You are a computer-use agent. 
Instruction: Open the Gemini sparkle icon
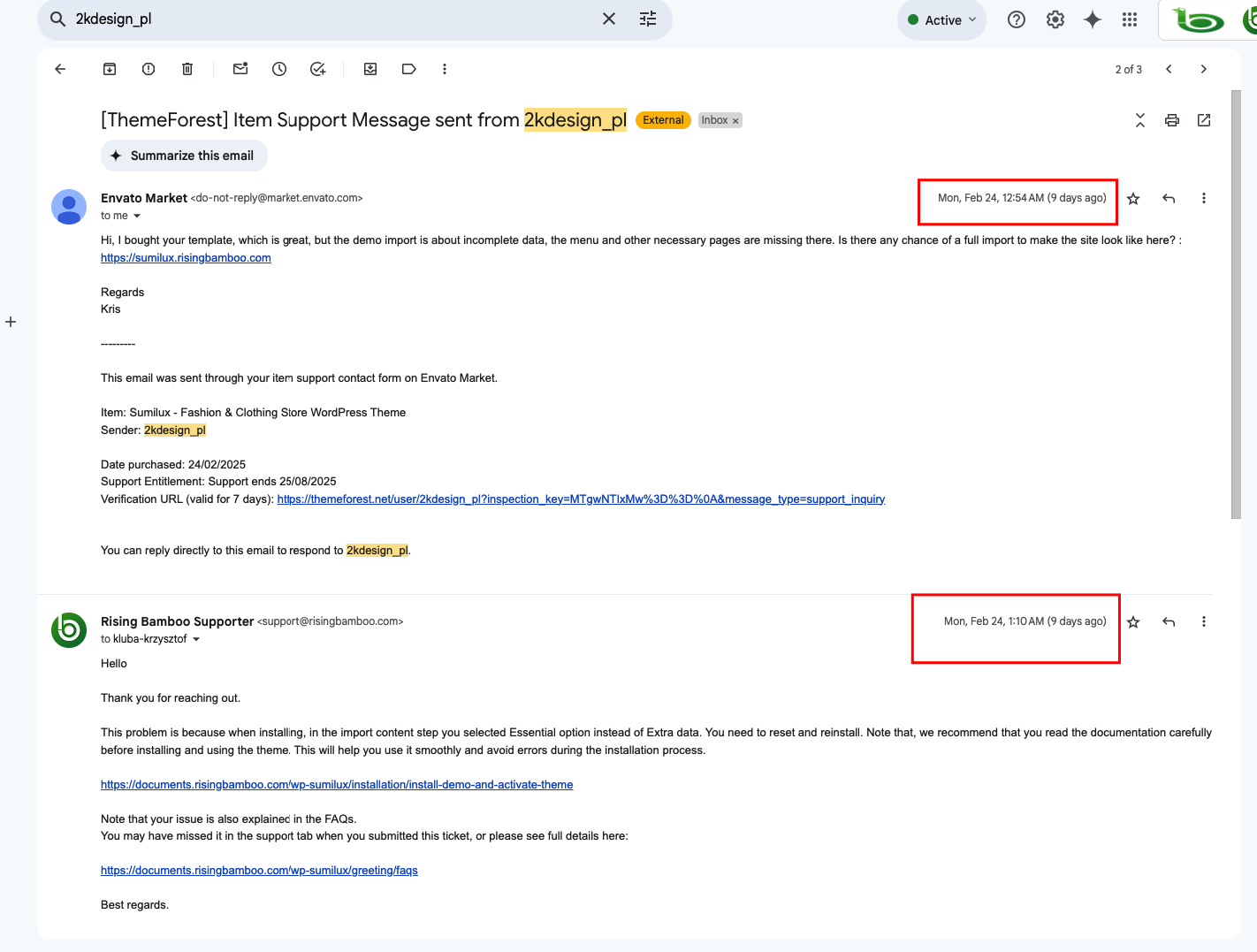click(x=1093, y=19)
